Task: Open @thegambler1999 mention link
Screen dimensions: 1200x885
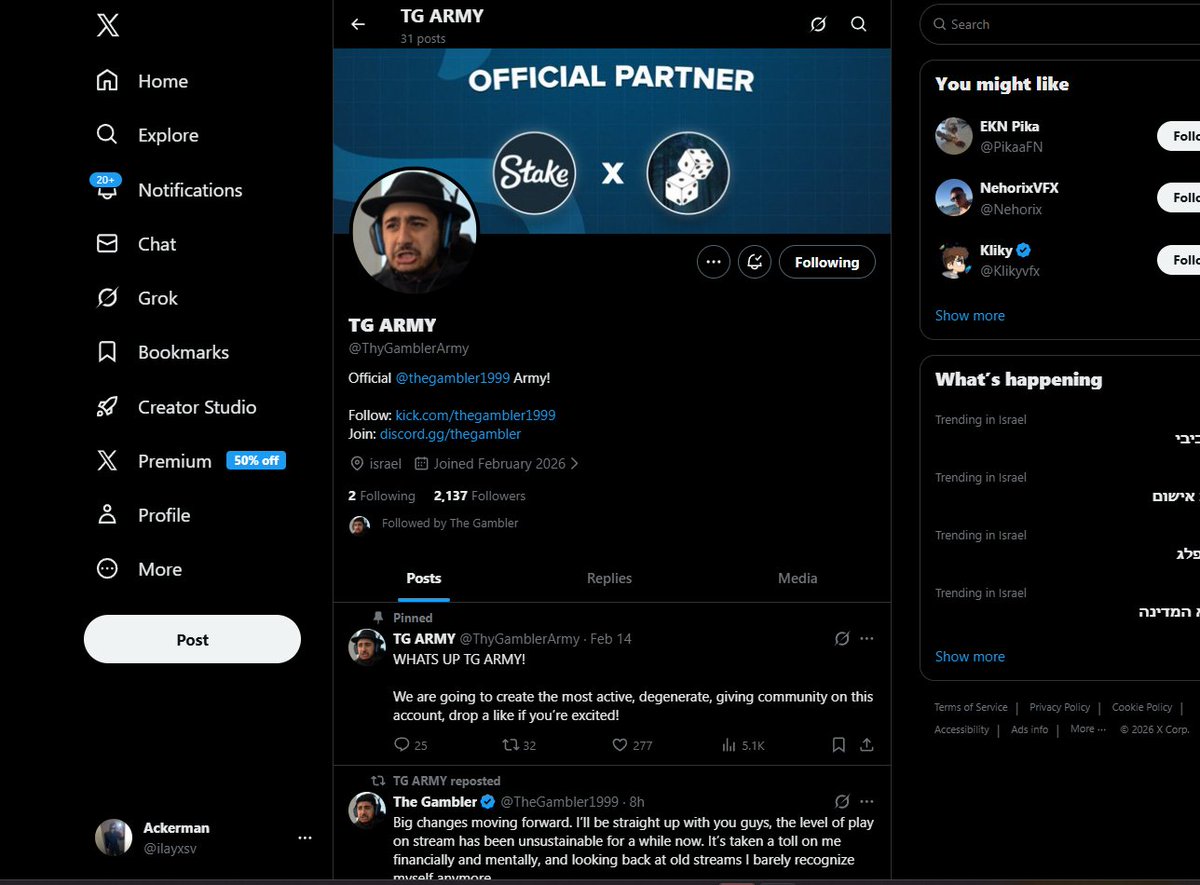Action: 452,378
